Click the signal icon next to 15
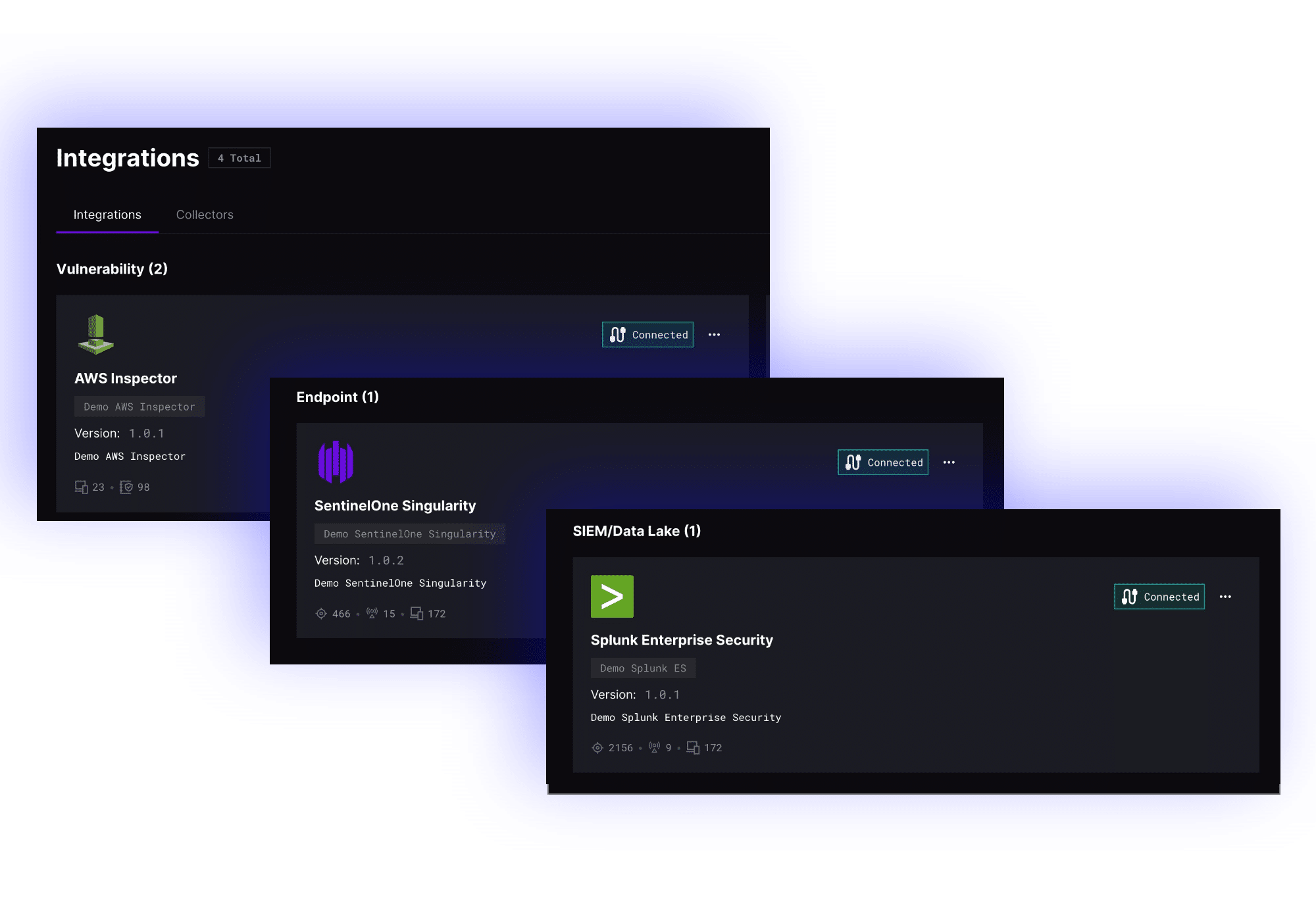 coord(372,614)
